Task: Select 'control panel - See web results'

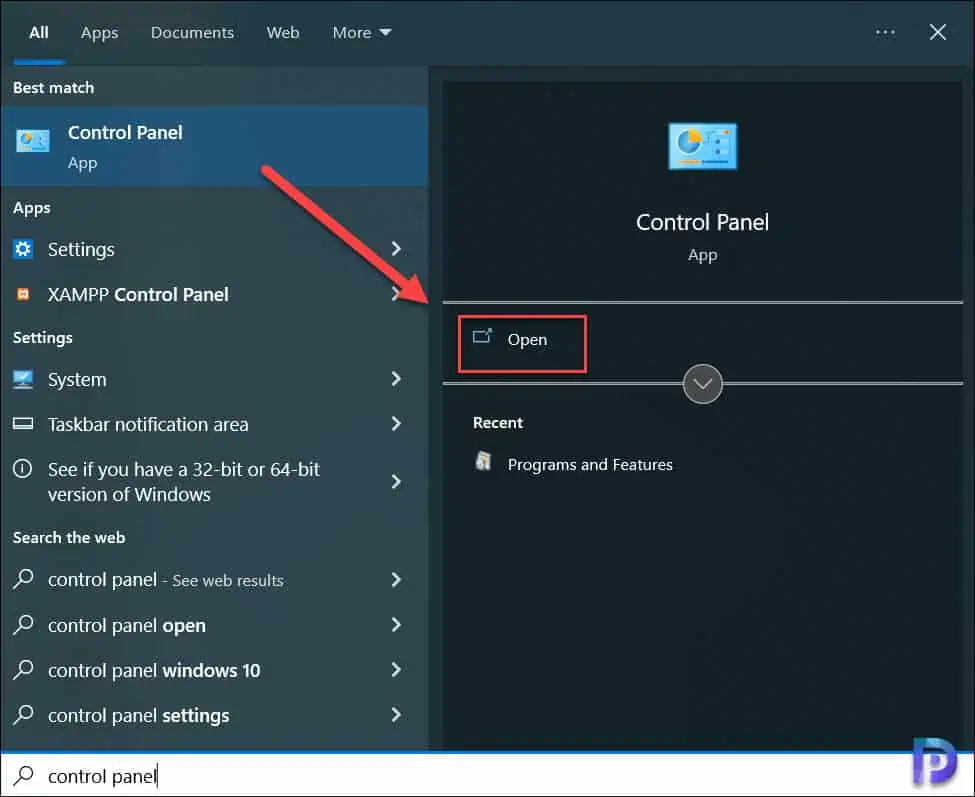Action: click(214, 579)
